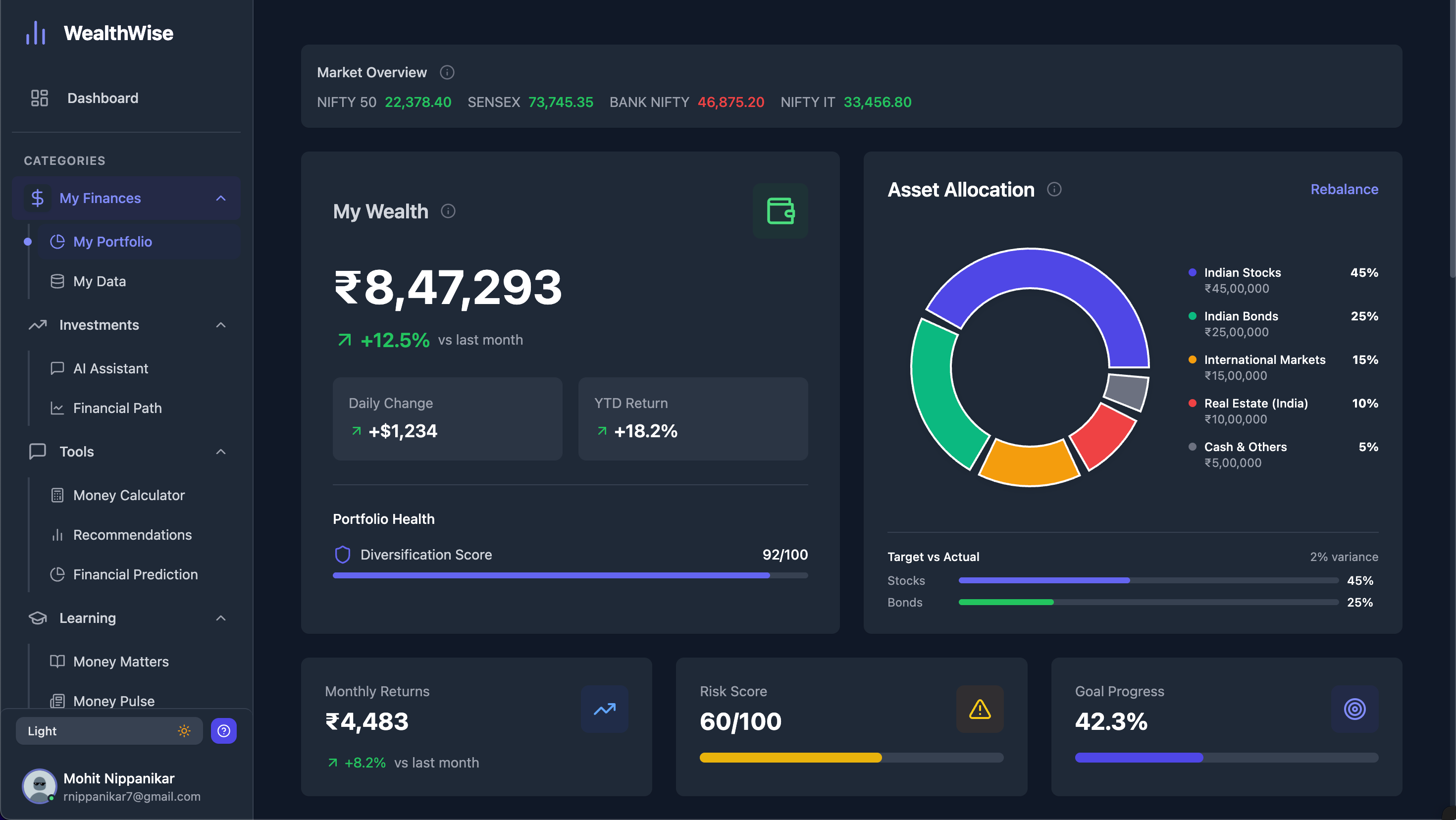Open the Dashboard menu item
Screen dimensions: 1456x820
[x=103, y=99]
